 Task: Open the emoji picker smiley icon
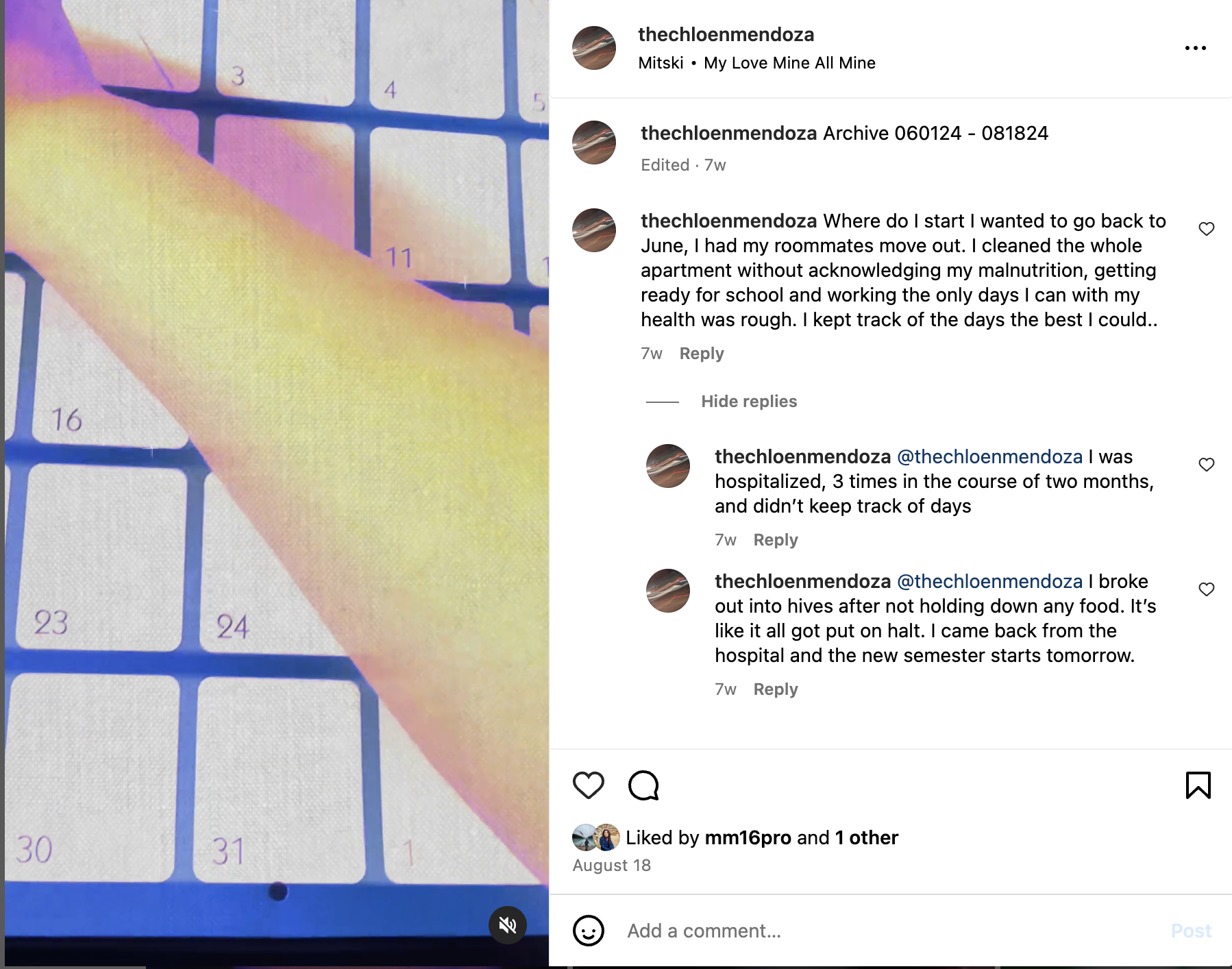pyautogui.click(x=588, y=931)
